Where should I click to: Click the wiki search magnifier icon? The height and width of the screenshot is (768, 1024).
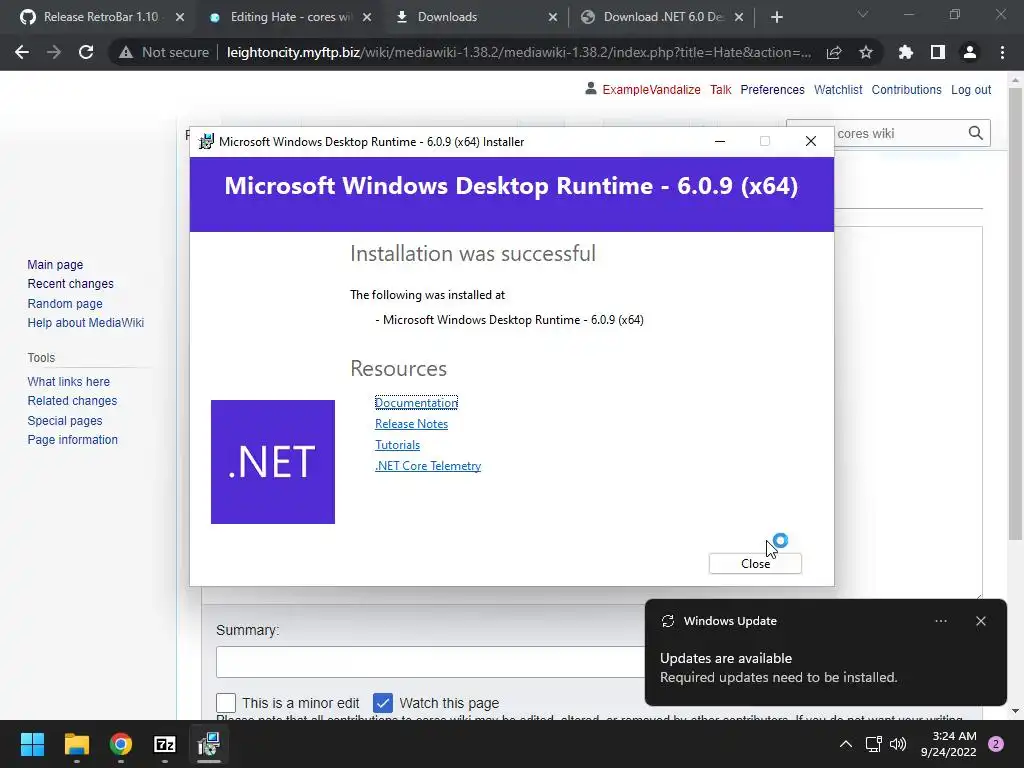(x=976, y=133)
